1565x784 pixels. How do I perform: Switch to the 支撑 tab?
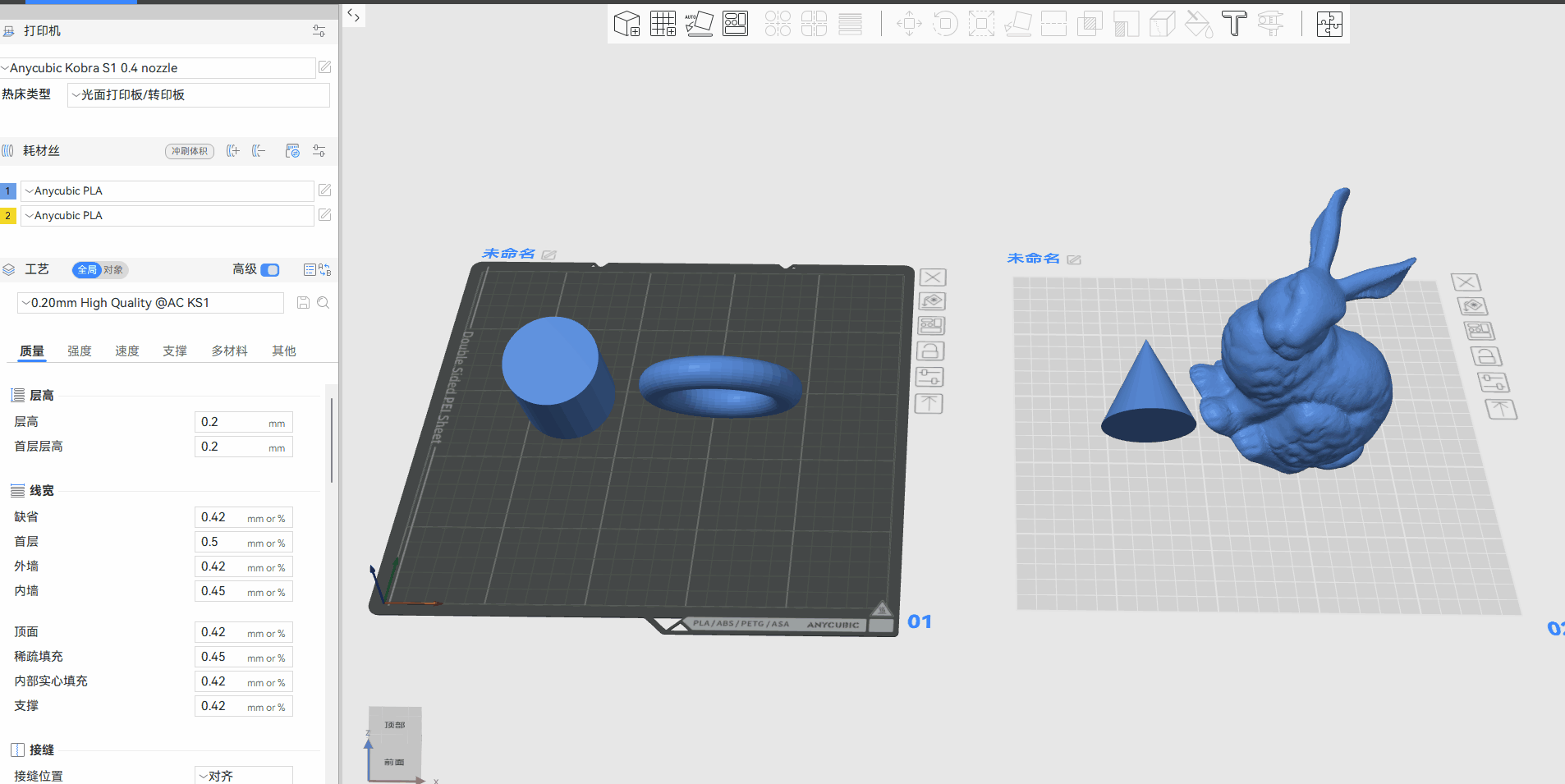pos(175,351)
